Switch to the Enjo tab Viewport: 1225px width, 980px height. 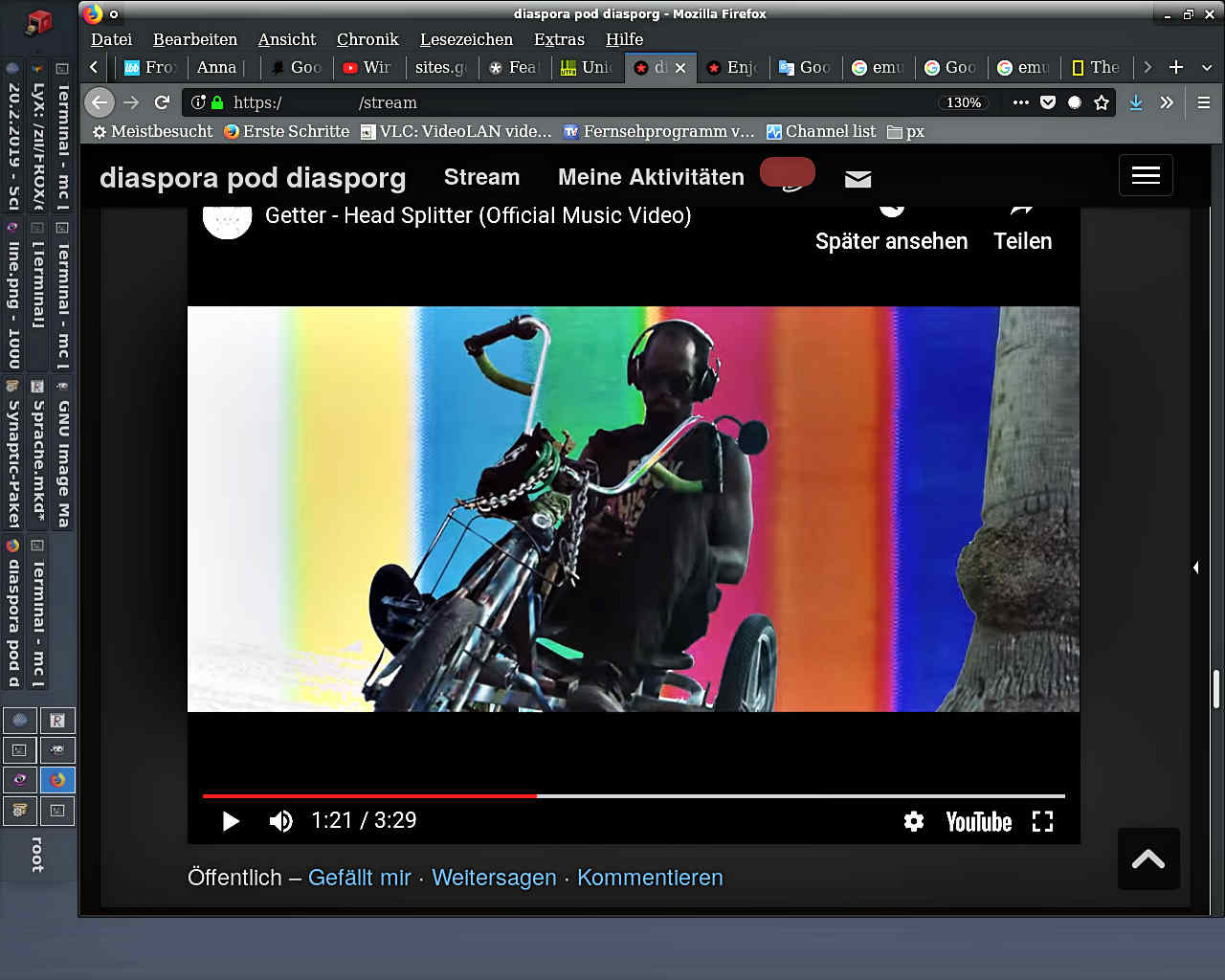tap(733, 67)
